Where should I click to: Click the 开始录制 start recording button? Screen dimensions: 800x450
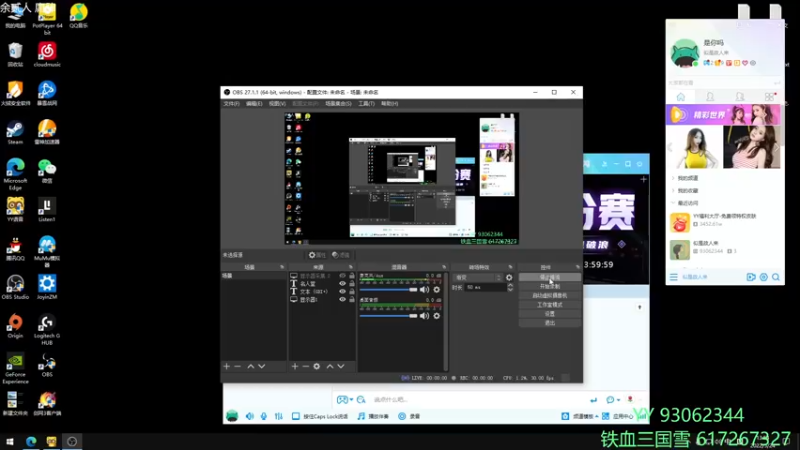click(549, 286)
